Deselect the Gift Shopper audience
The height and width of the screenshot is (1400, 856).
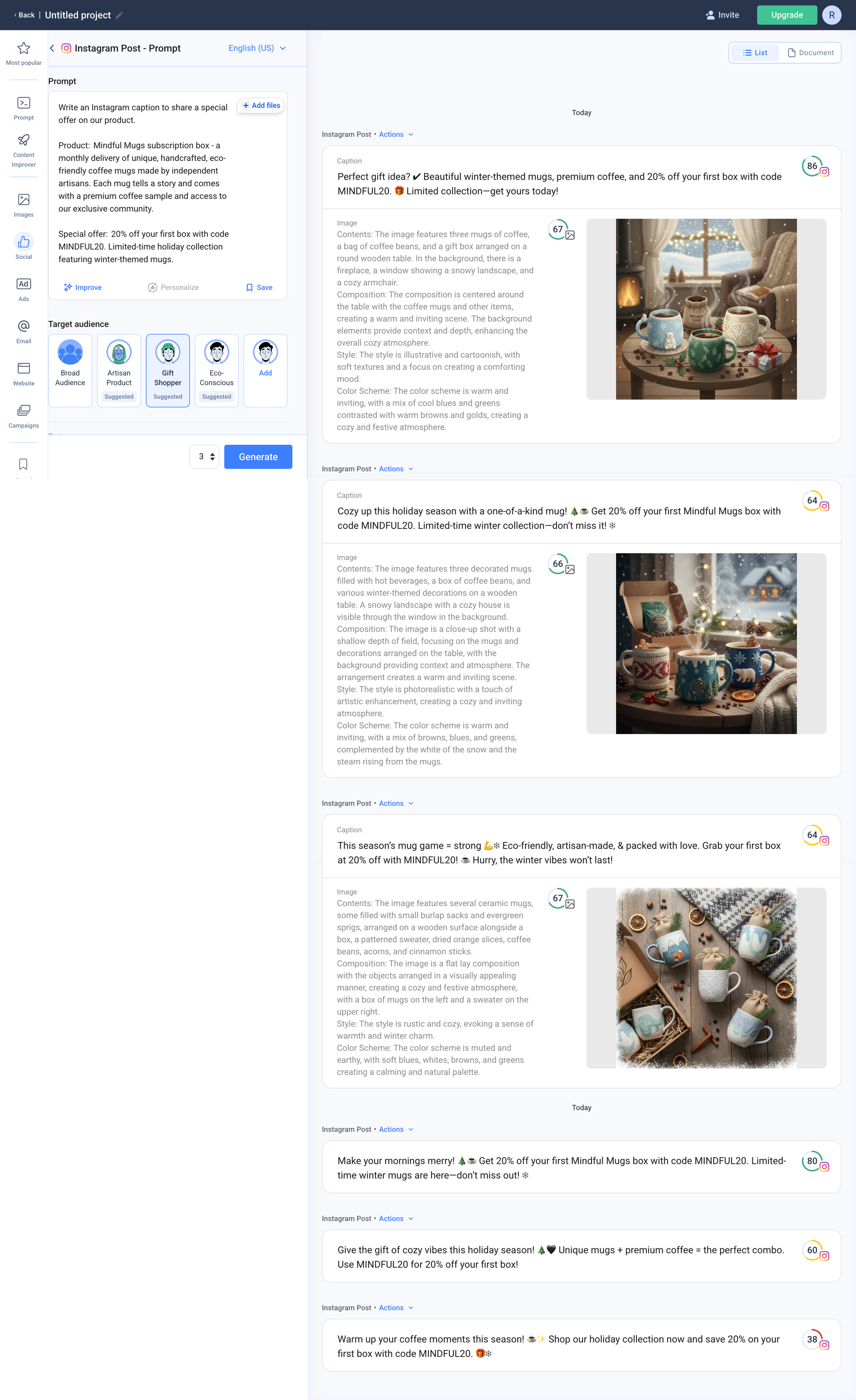(167, 370)
